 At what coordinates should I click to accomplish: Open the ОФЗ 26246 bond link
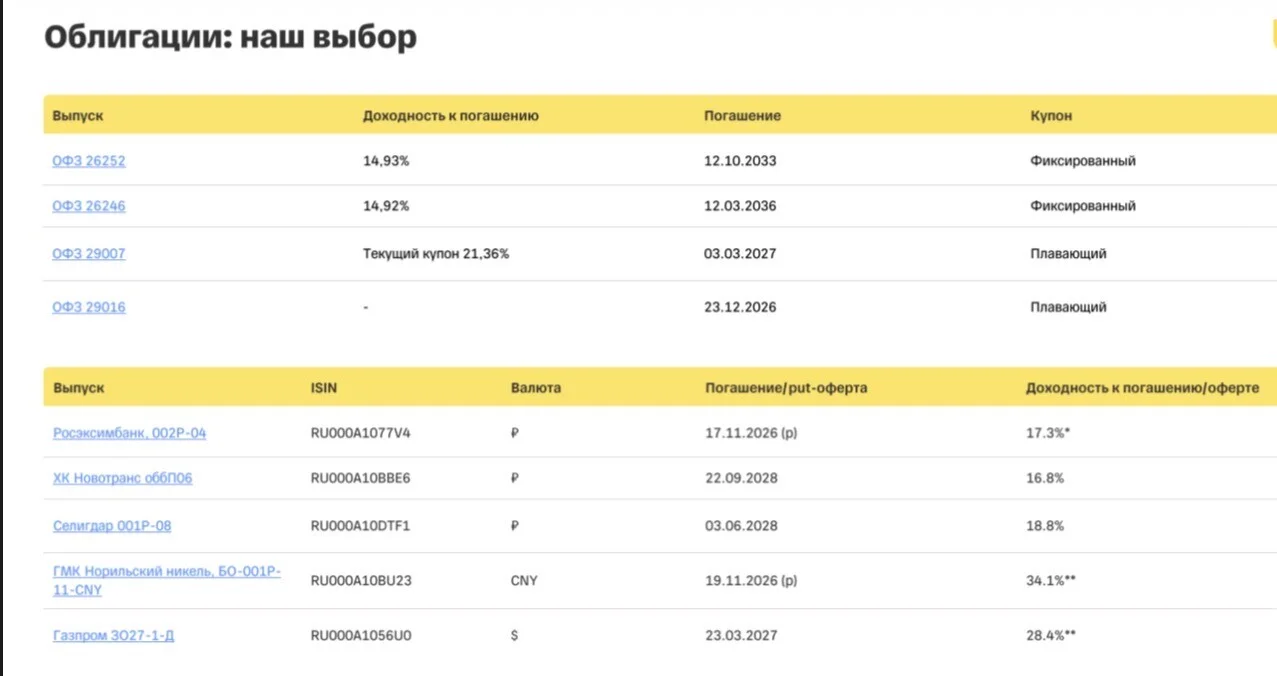tap(89, 206)
